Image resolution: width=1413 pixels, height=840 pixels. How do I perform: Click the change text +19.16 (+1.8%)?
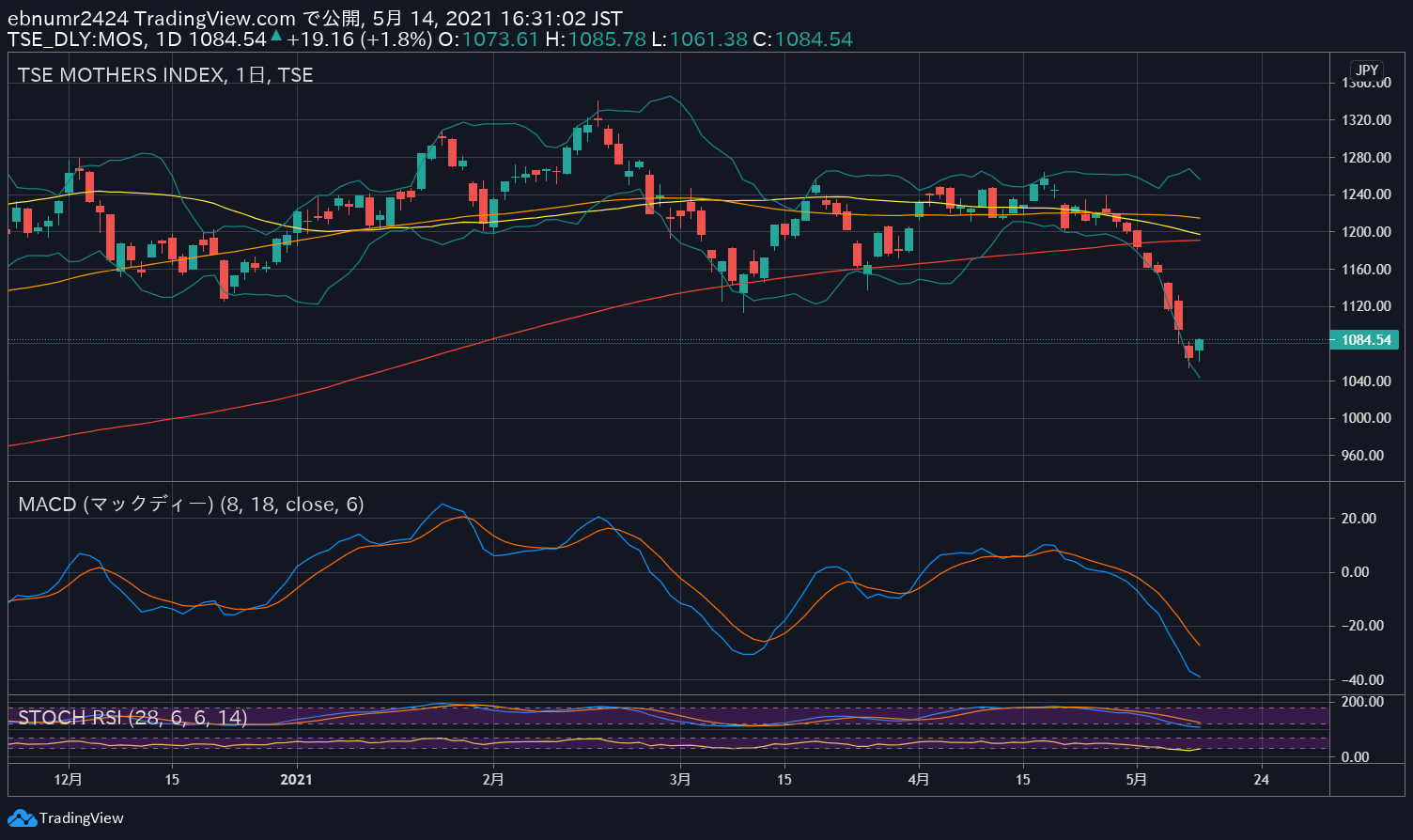(360, 39)
